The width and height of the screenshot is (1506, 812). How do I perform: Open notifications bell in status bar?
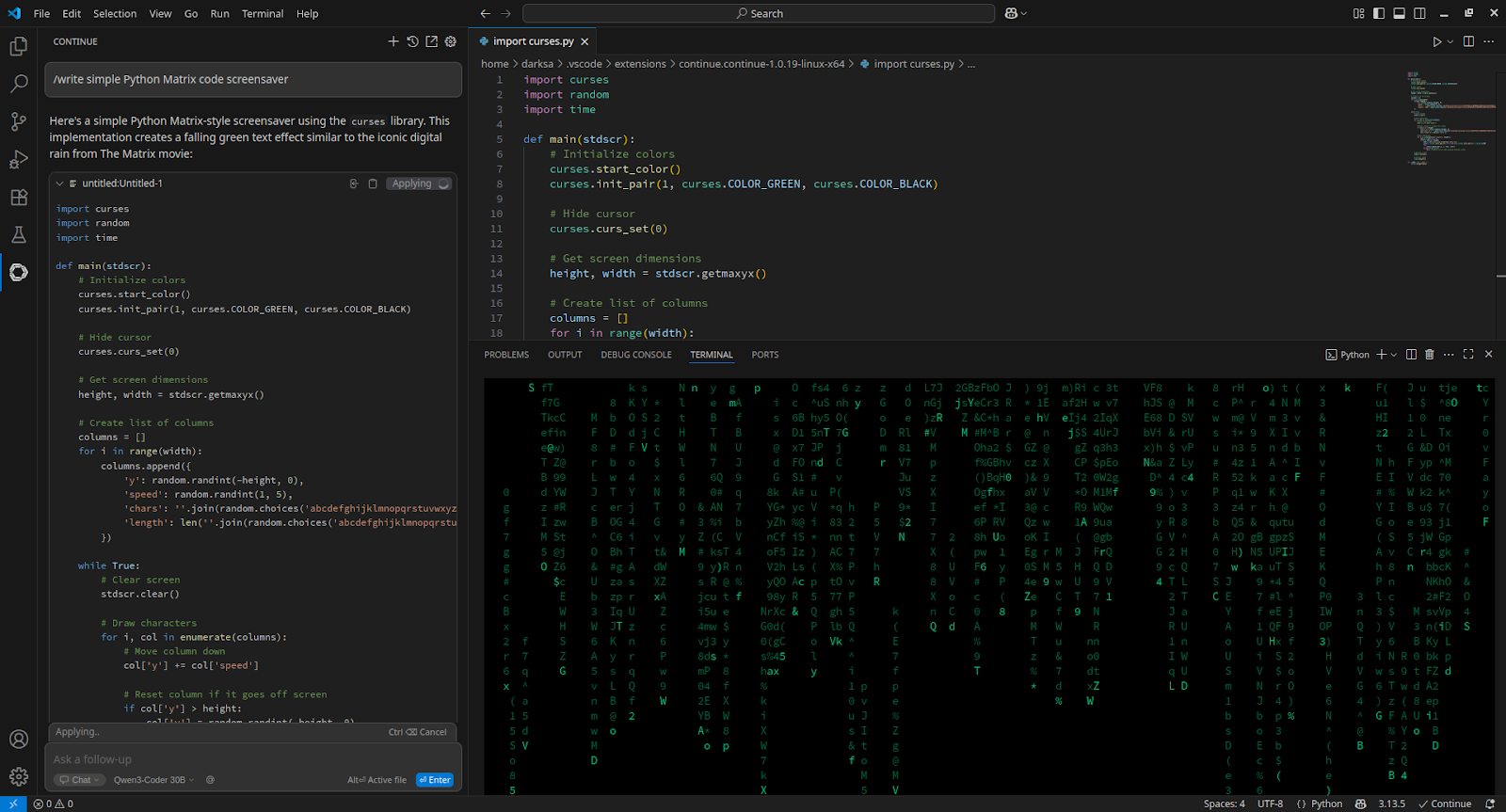[1490, 804]
